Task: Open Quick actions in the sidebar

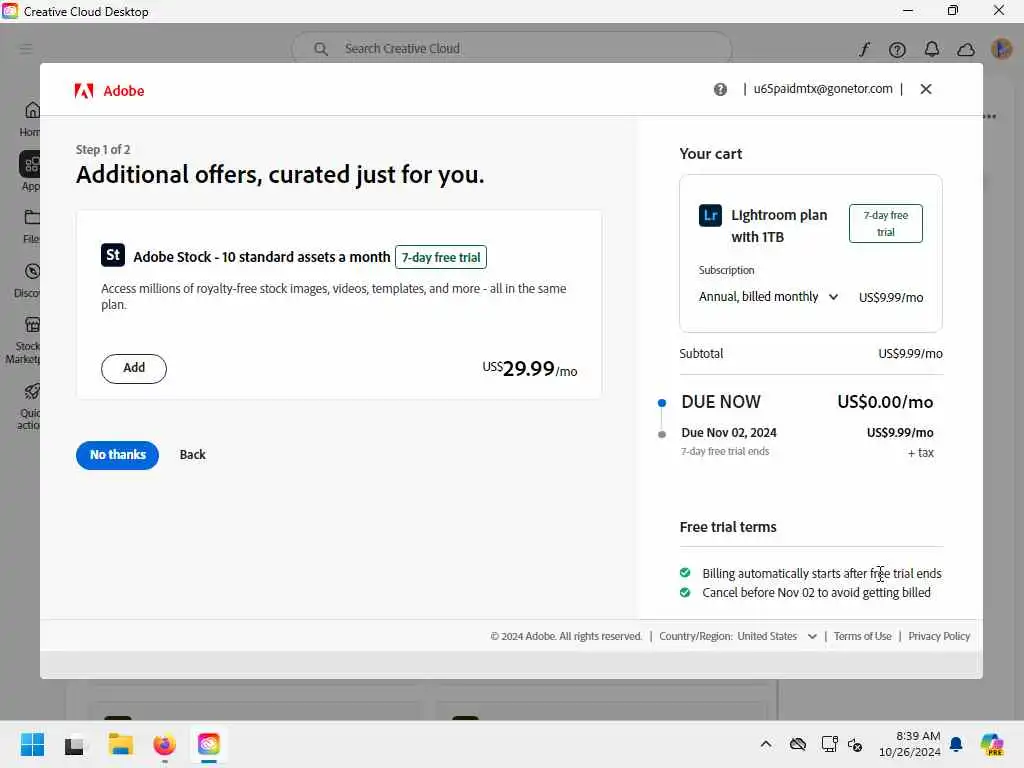Action: click(x=29, y=406)
